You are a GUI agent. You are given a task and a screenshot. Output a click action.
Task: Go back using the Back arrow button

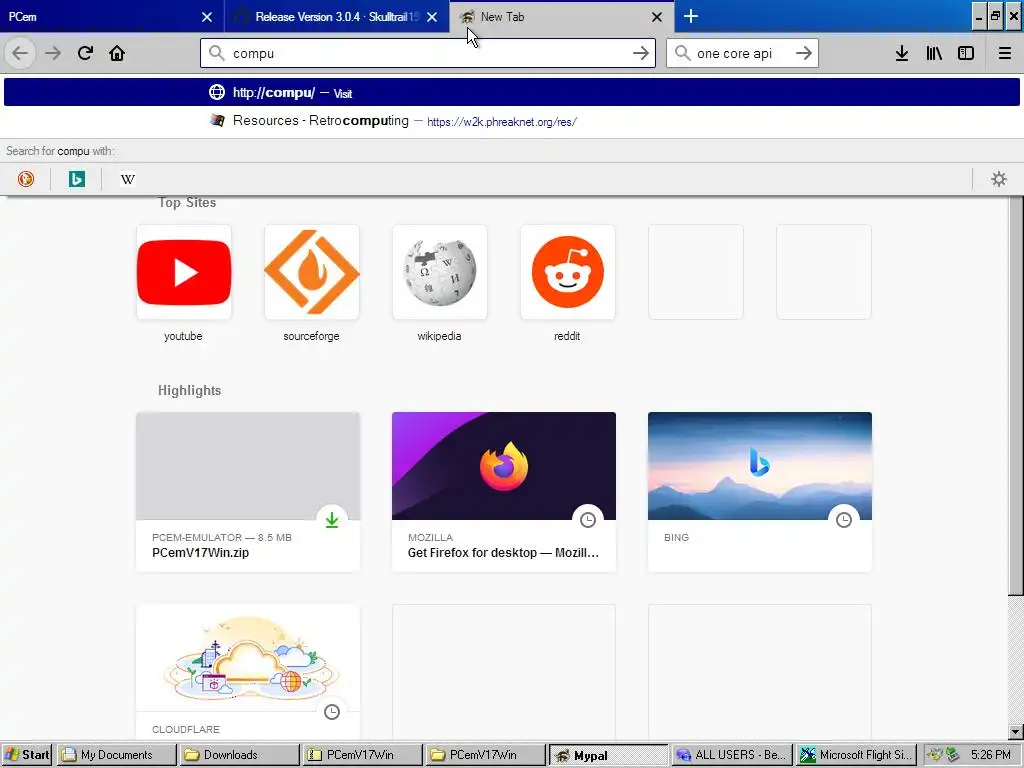(20, 53)
